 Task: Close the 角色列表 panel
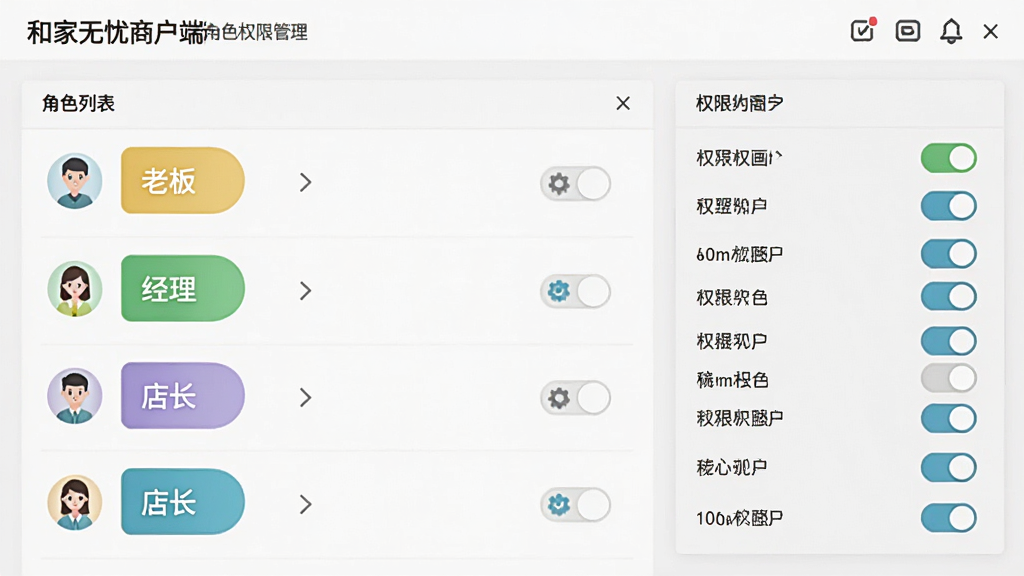point(623,103)
